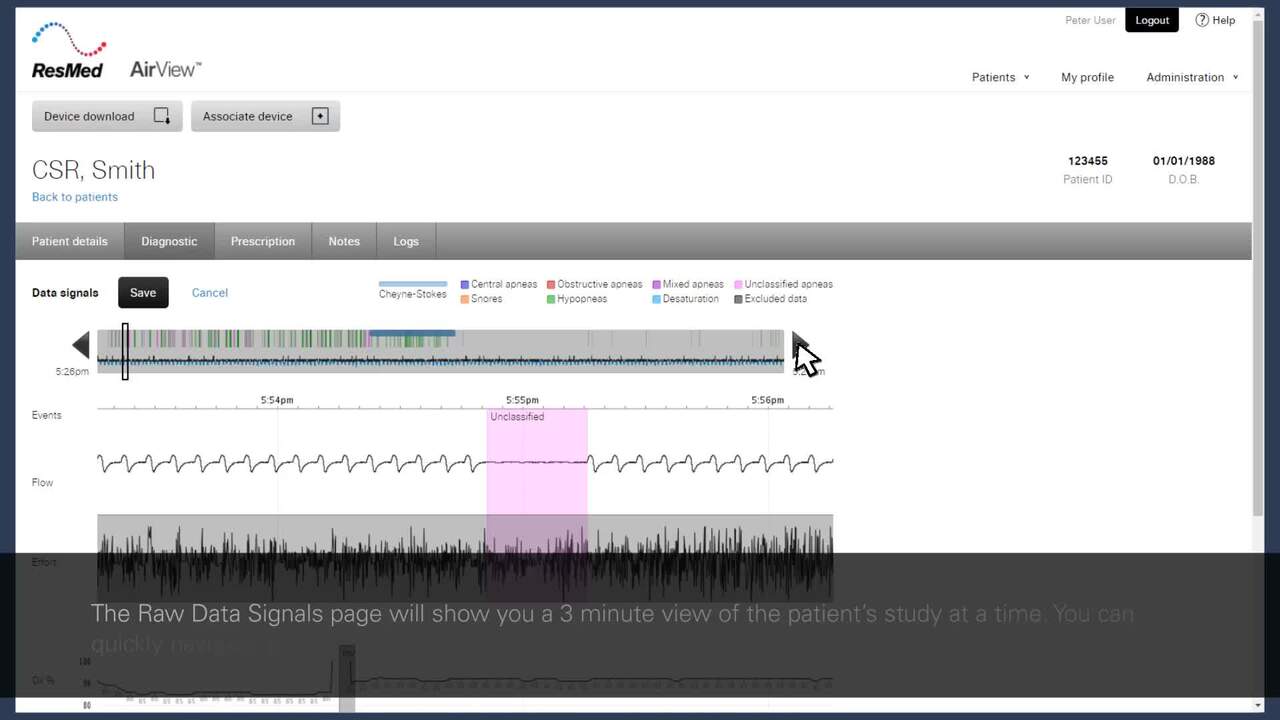Screen dimensions: 1280x720
Task: Click the ResMed logo
Action: pos(68,51)
